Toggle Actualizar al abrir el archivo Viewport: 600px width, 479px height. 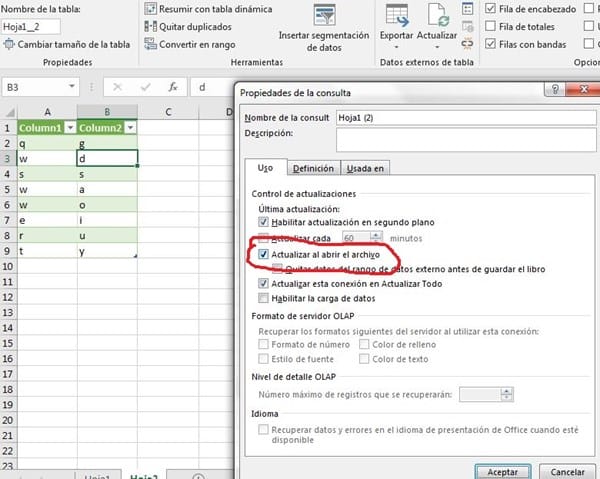[263, 254]
